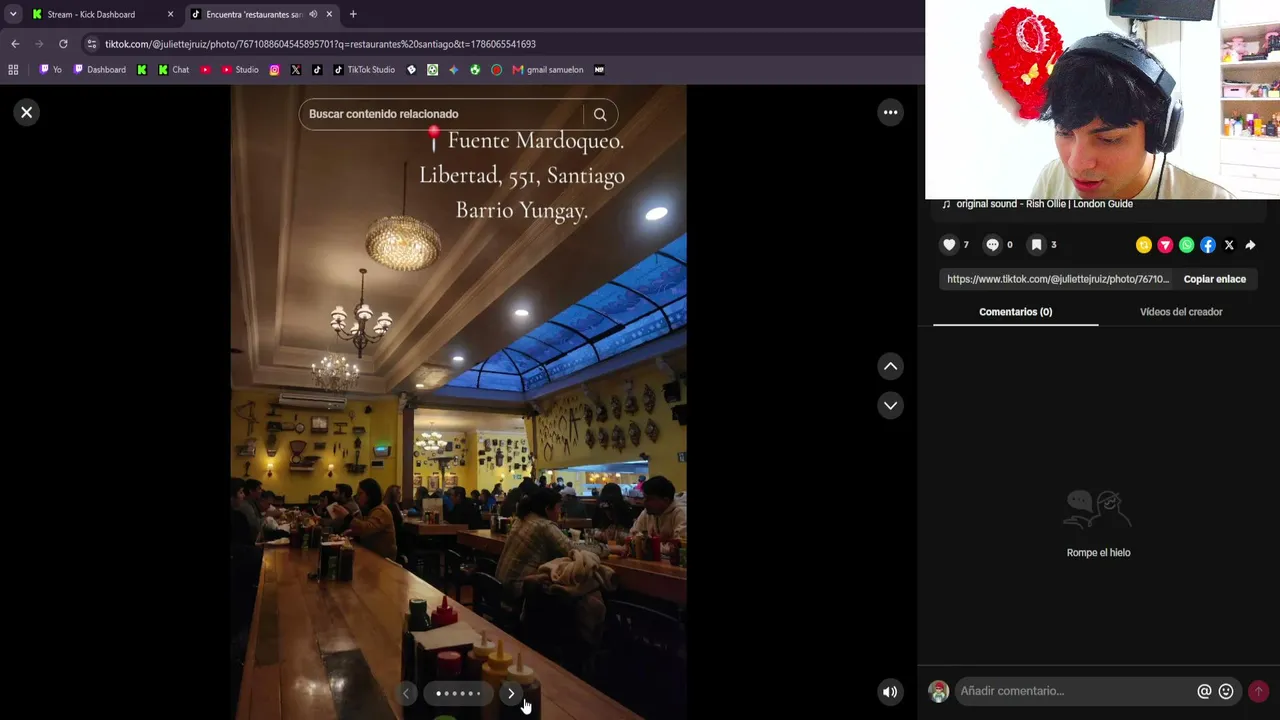Image resolution: width=1280 pixels, height=720 pixels.
Task: Insert a mention with @ icon
Action: point(1204,691)
